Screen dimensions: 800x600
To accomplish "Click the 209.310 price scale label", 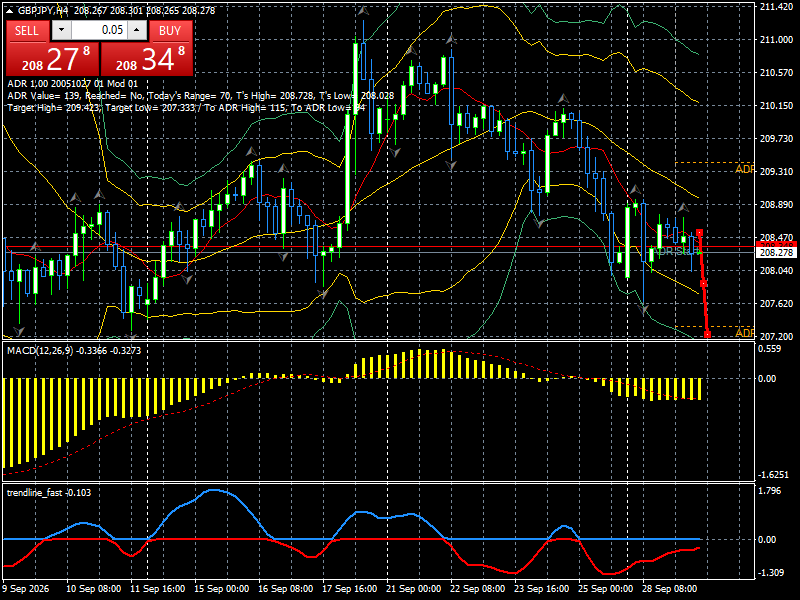I will pos(776,171).
